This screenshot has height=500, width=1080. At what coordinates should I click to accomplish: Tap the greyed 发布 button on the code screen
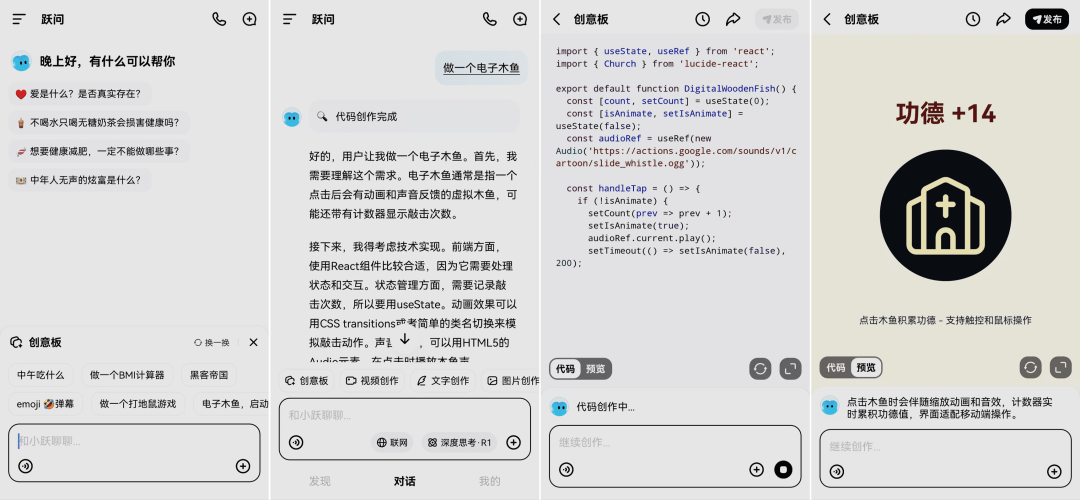[777, 19]
